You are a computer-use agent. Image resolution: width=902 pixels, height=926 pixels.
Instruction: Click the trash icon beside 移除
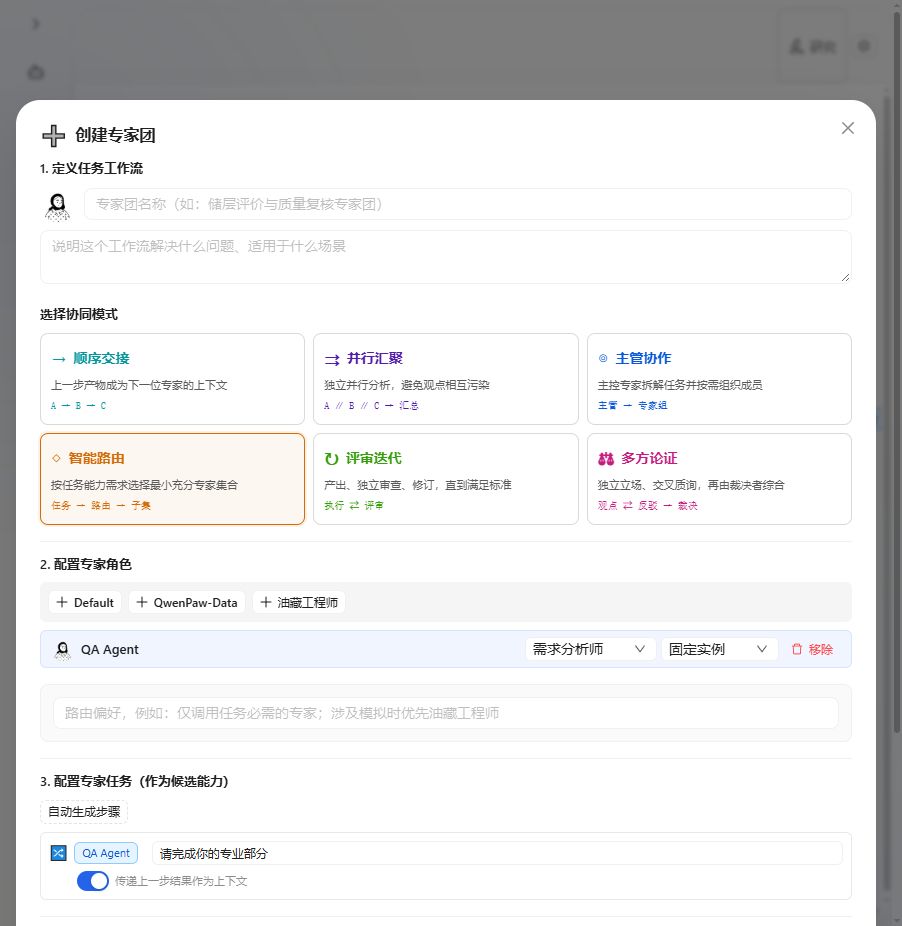797,649
